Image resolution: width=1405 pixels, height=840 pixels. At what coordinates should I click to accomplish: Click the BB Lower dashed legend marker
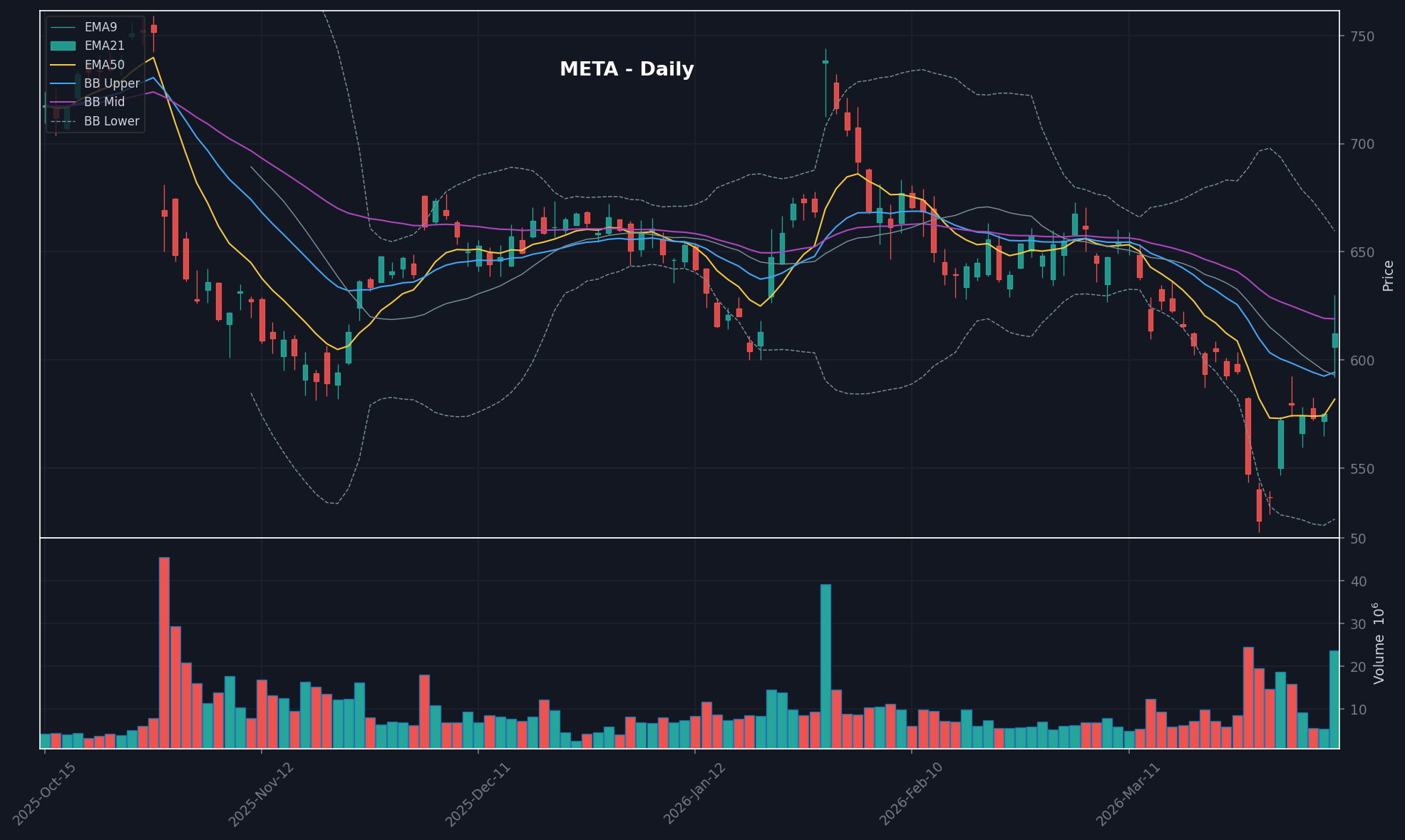coord(63,121)
